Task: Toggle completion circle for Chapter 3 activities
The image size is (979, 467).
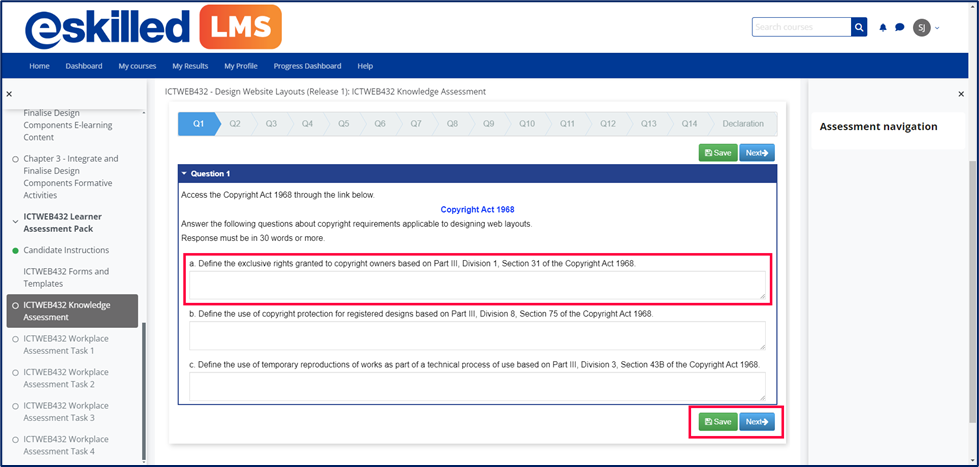Action: click(15, 159)
